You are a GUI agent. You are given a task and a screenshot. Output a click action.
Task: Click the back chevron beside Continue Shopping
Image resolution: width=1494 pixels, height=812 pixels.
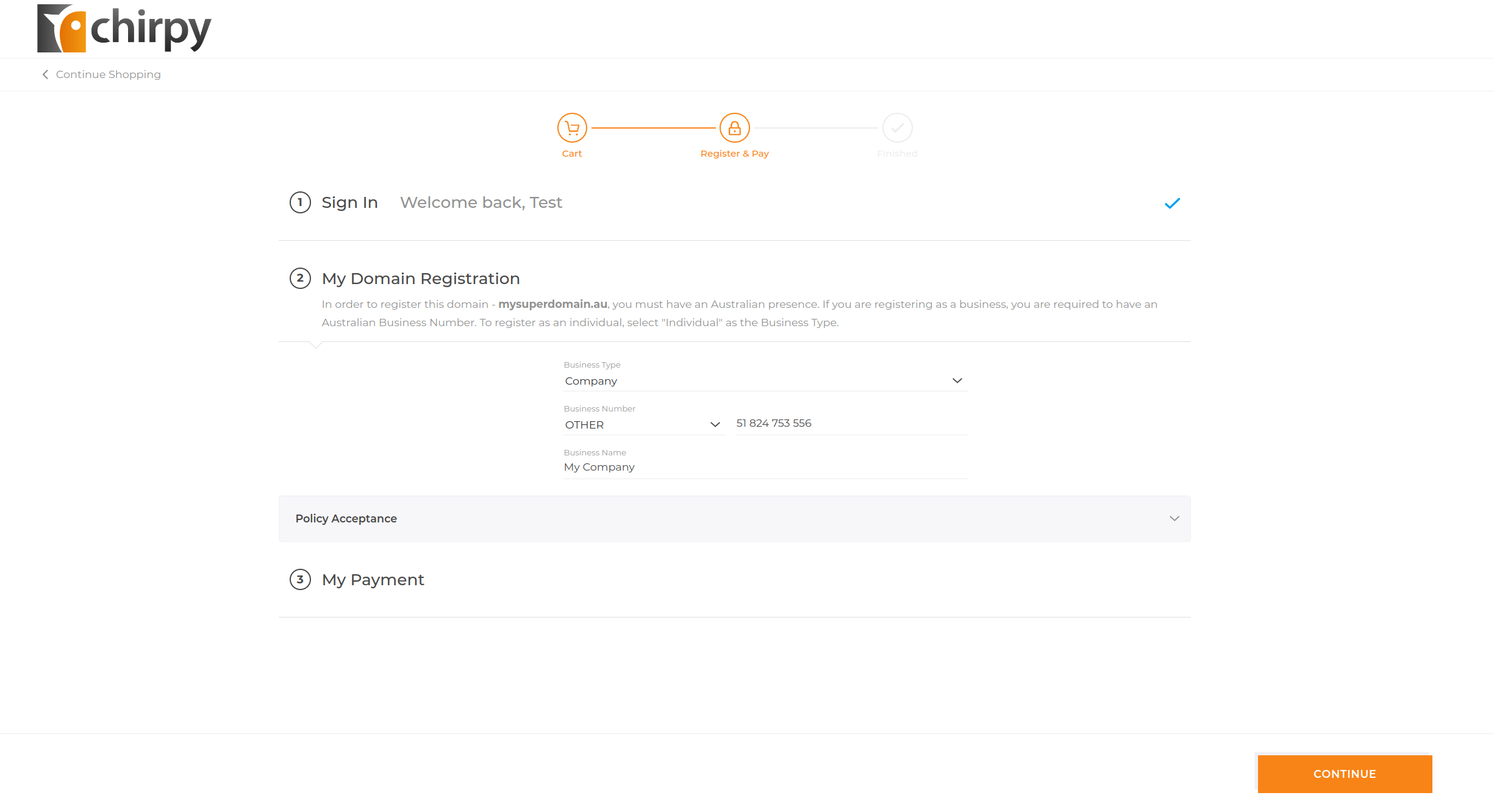(45, 74)
